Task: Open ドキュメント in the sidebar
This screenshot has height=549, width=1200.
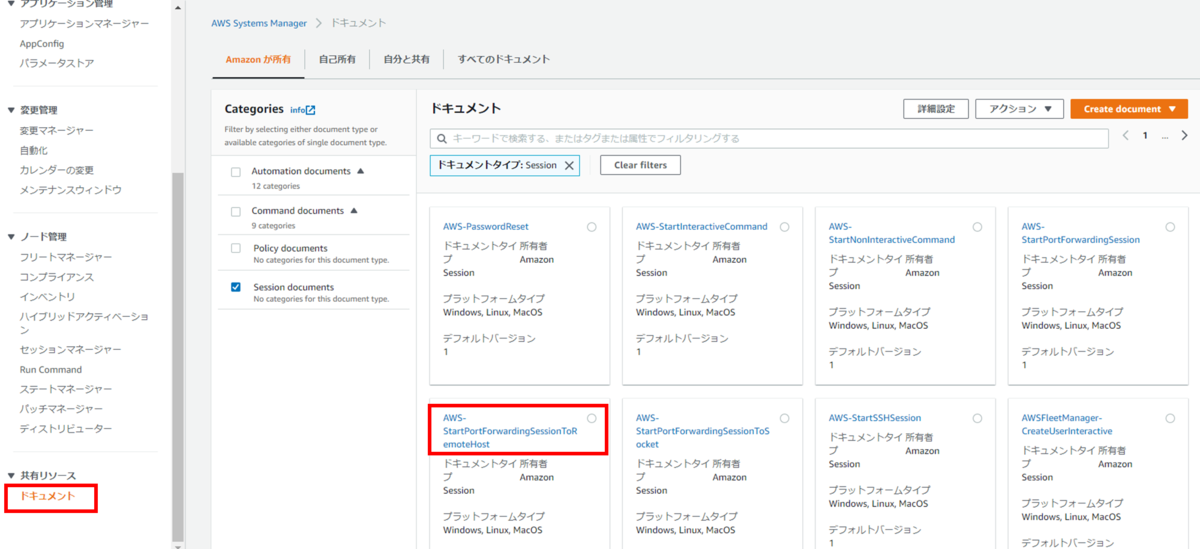Action: click(48, 496)
